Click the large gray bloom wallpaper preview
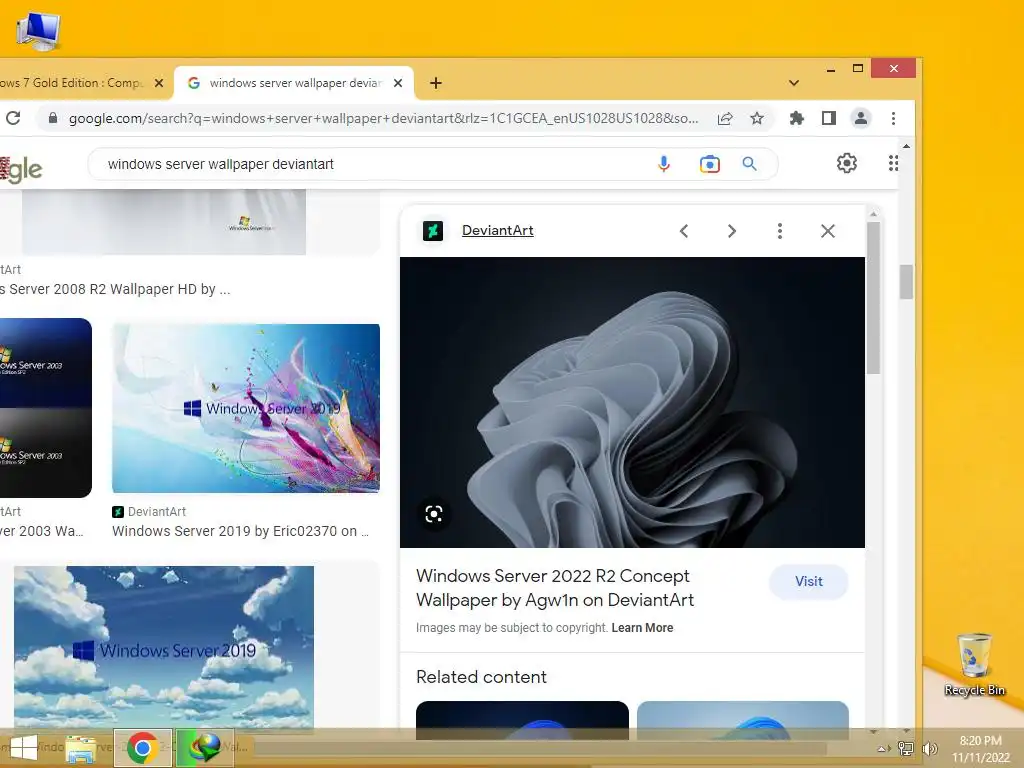 [x=632, y=402]
